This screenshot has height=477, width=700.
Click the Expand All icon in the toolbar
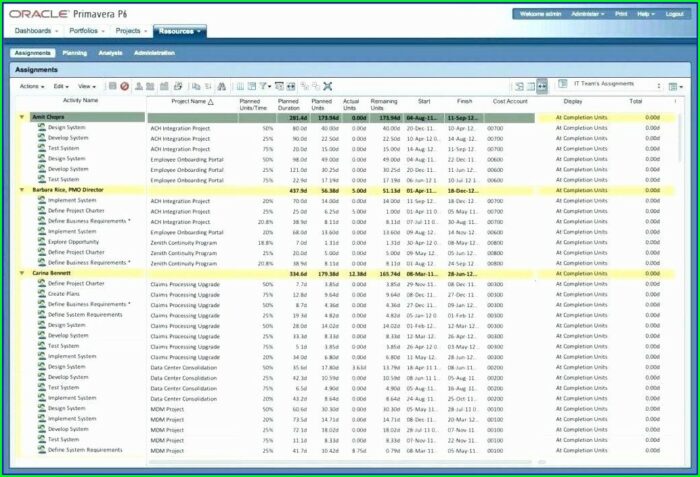coord(305,86)
